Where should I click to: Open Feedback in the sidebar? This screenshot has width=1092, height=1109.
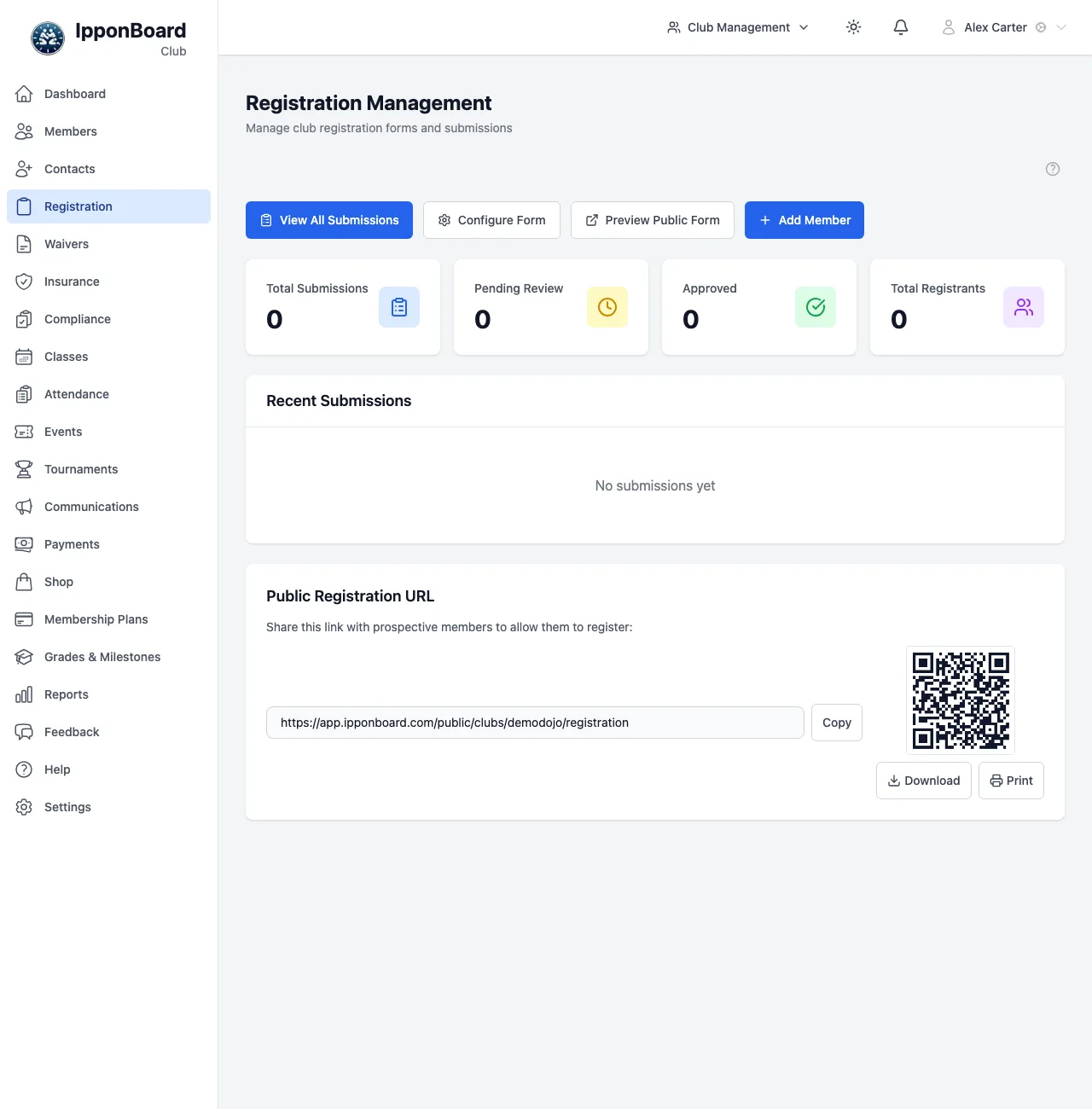pos(108,732)
